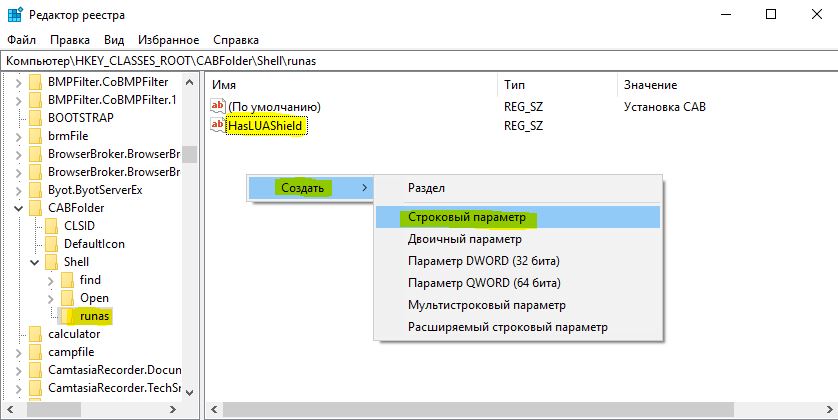The width and height of the screenshot is (838, 420).
Task: Click tree pane scroll up arrow
Action: coord(190,82)
